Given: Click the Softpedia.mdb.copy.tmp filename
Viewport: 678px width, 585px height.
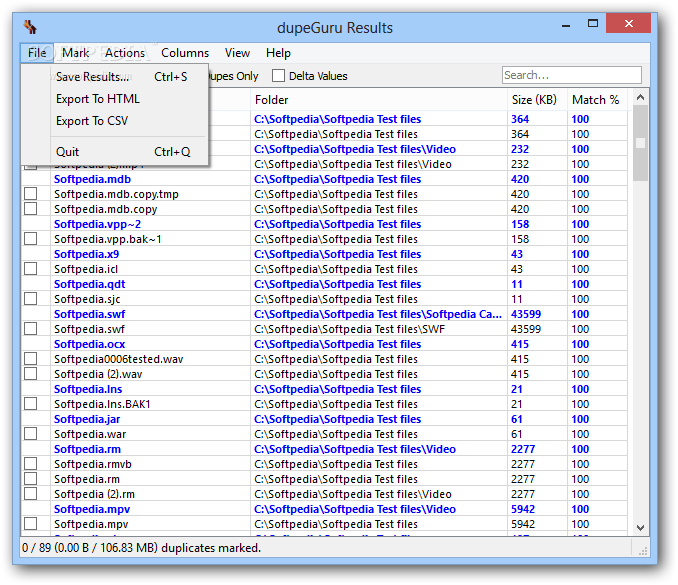Looking at the screenshot, I should [116, 194].
